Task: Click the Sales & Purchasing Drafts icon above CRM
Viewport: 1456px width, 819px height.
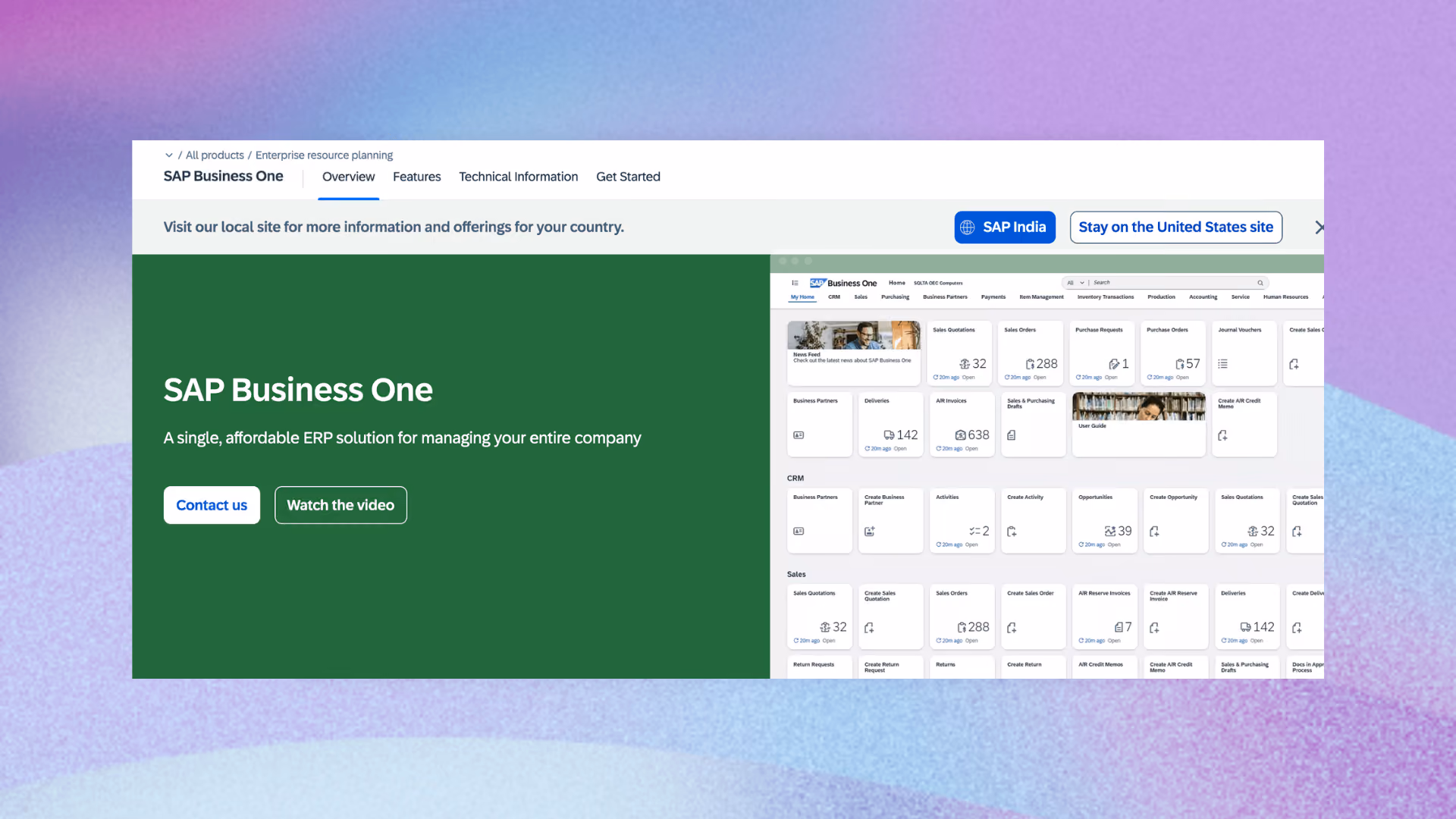Action: pos(1011,435)
